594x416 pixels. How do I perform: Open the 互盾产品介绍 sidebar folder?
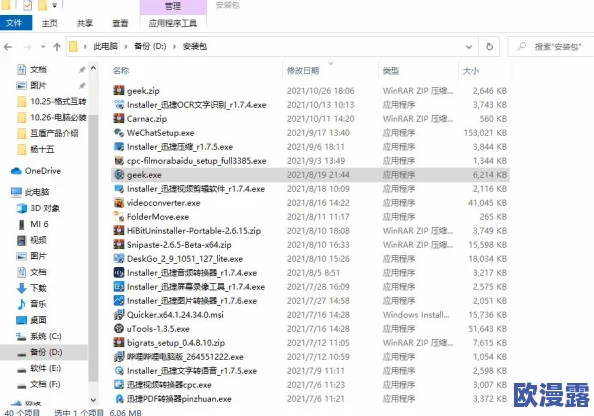[x=48, y=133]
